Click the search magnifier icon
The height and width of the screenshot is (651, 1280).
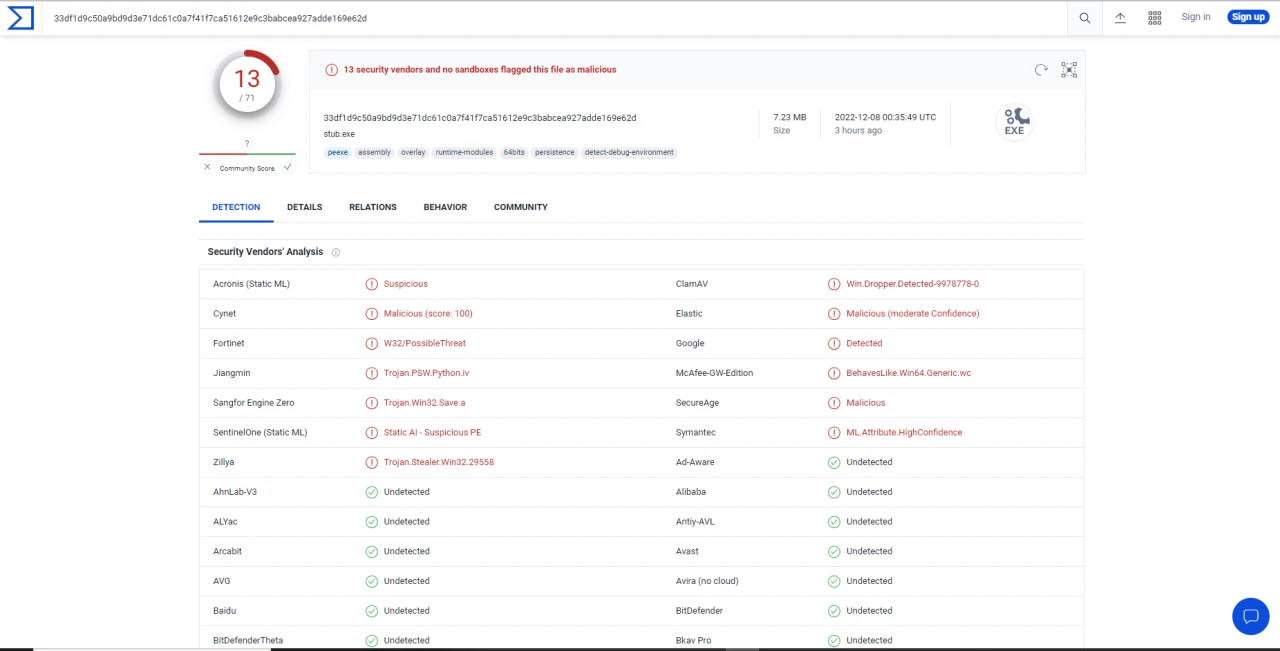tap(1085, 18)
